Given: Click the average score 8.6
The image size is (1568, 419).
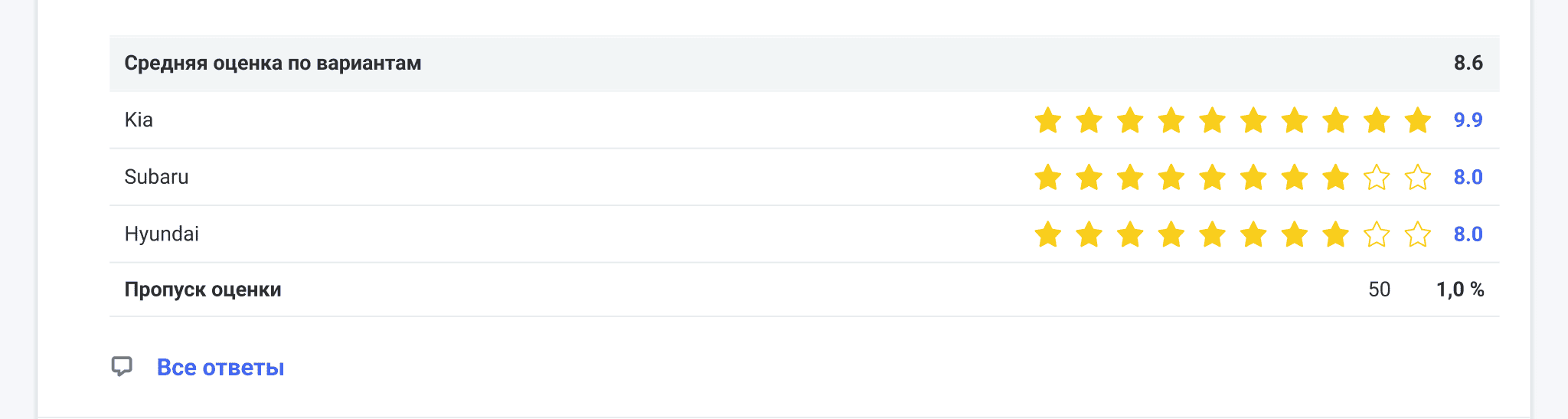Looking at the screenshot, I should pyautogui.click(x=1468, y=63).
